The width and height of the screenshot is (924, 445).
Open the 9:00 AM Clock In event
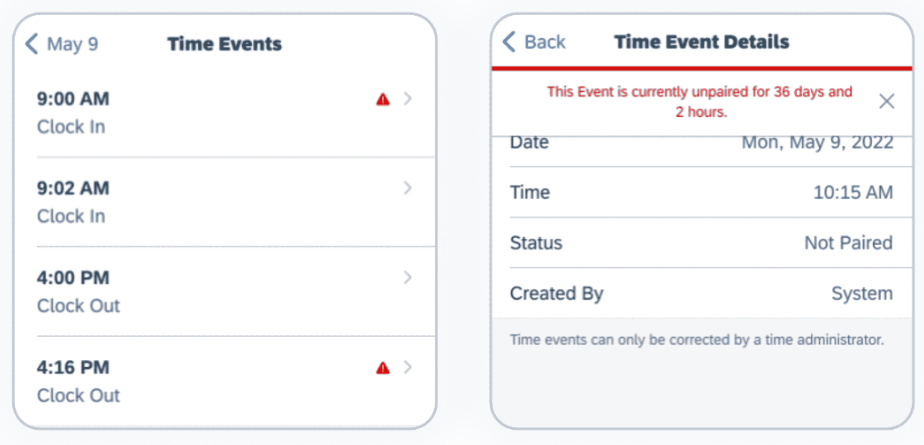(x=200, y=112)
